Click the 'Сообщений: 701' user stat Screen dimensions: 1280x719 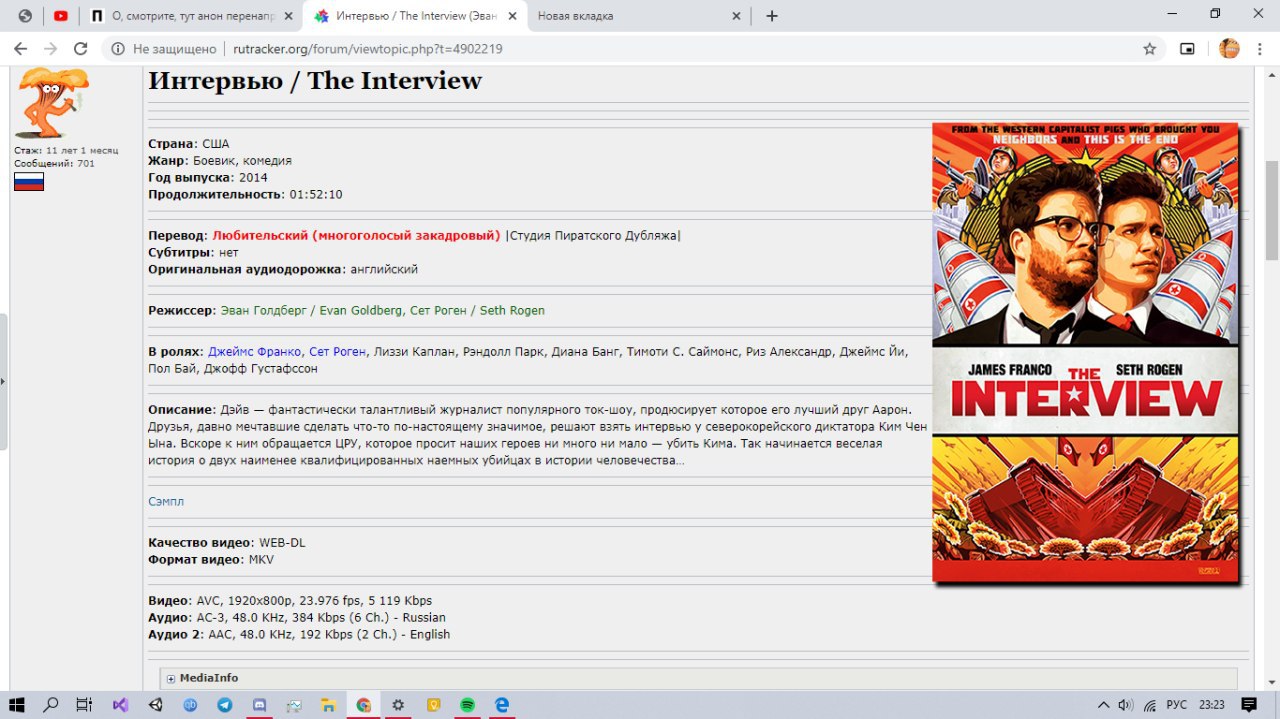[54, 163]
